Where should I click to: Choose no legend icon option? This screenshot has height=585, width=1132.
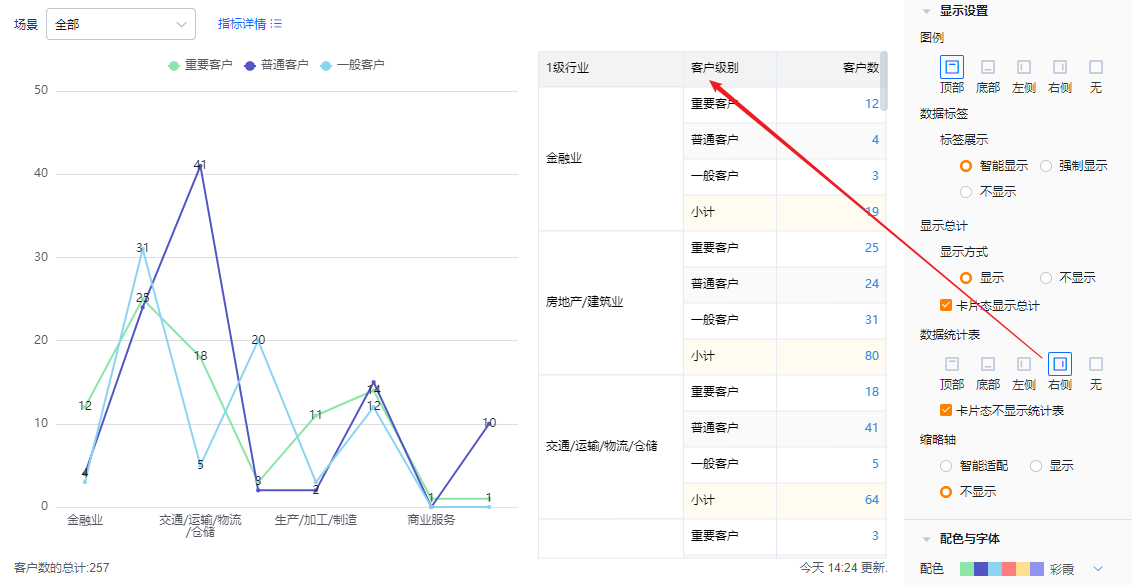pyautogui.click(x=1095, y=67)
